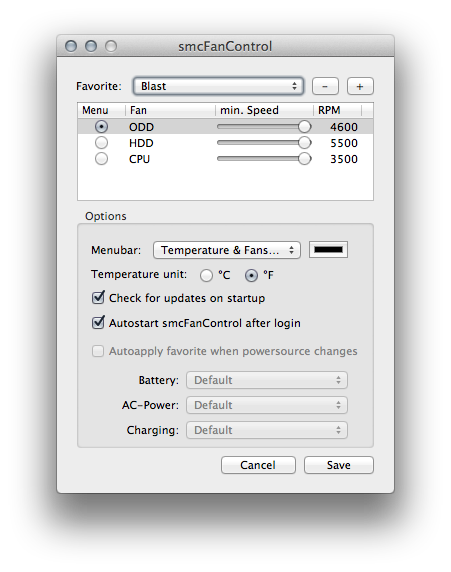Screen dimensions: 451x572
Task: Remove favorite with the minus button
Action: point(325,86)
